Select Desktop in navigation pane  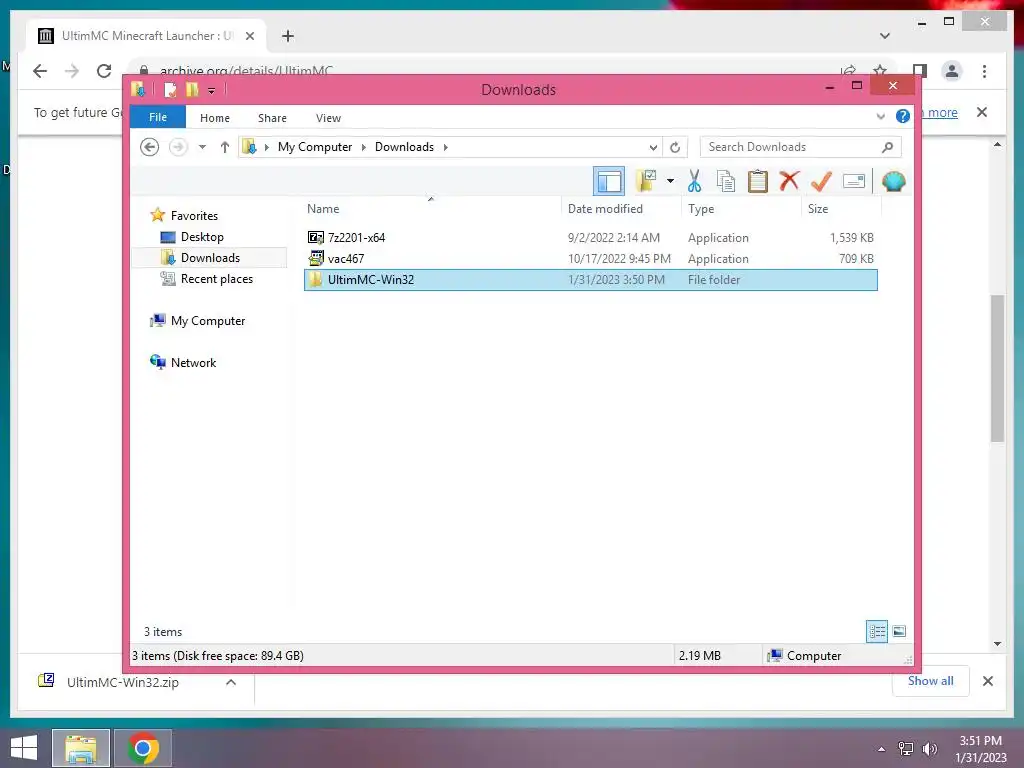click(x=202, y=236)
